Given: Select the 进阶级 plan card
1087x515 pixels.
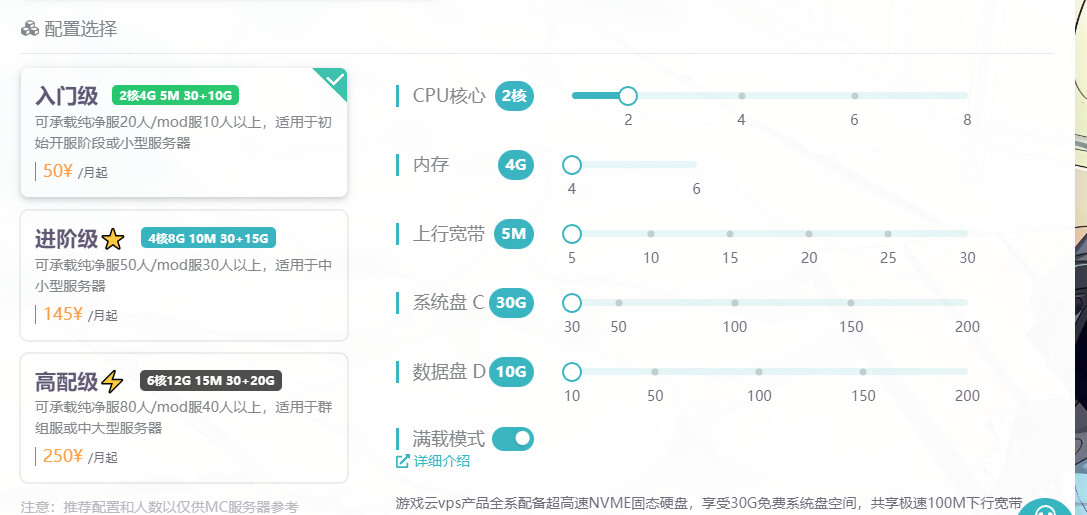Looking at the screenshot, I should [x=184, y=275].
